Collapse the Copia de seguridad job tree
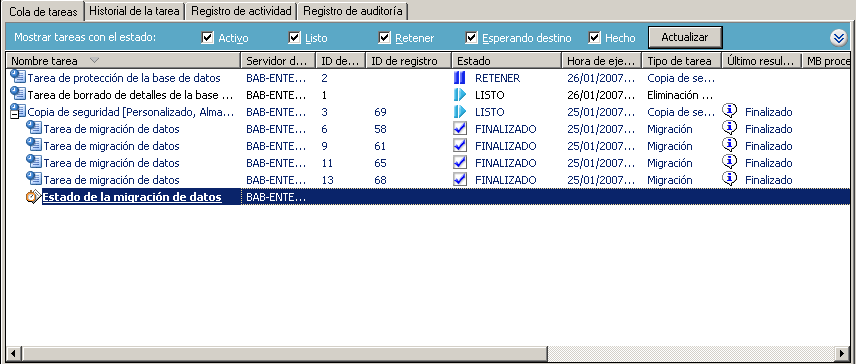The width and height of the screenshot is (856, 364). click(14, 114)
